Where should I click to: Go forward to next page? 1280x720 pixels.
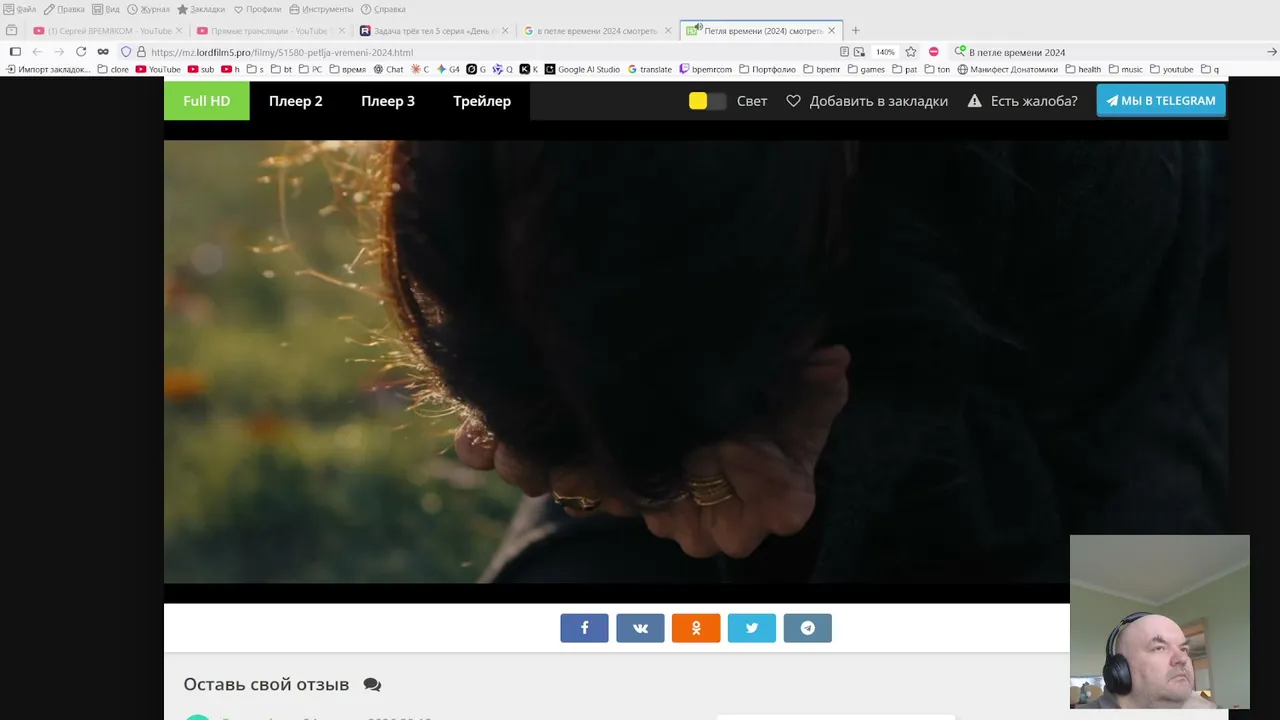click(x=59, y=52)
